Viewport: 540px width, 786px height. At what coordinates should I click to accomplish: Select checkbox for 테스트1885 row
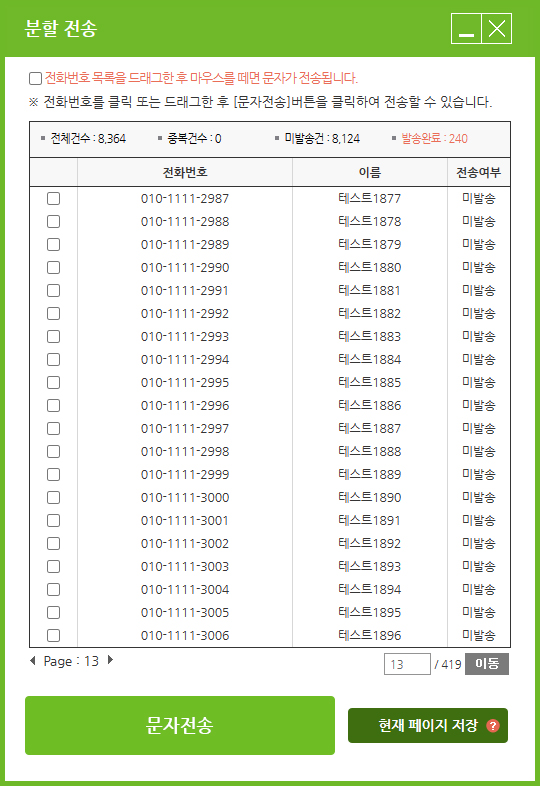[54, 382]
